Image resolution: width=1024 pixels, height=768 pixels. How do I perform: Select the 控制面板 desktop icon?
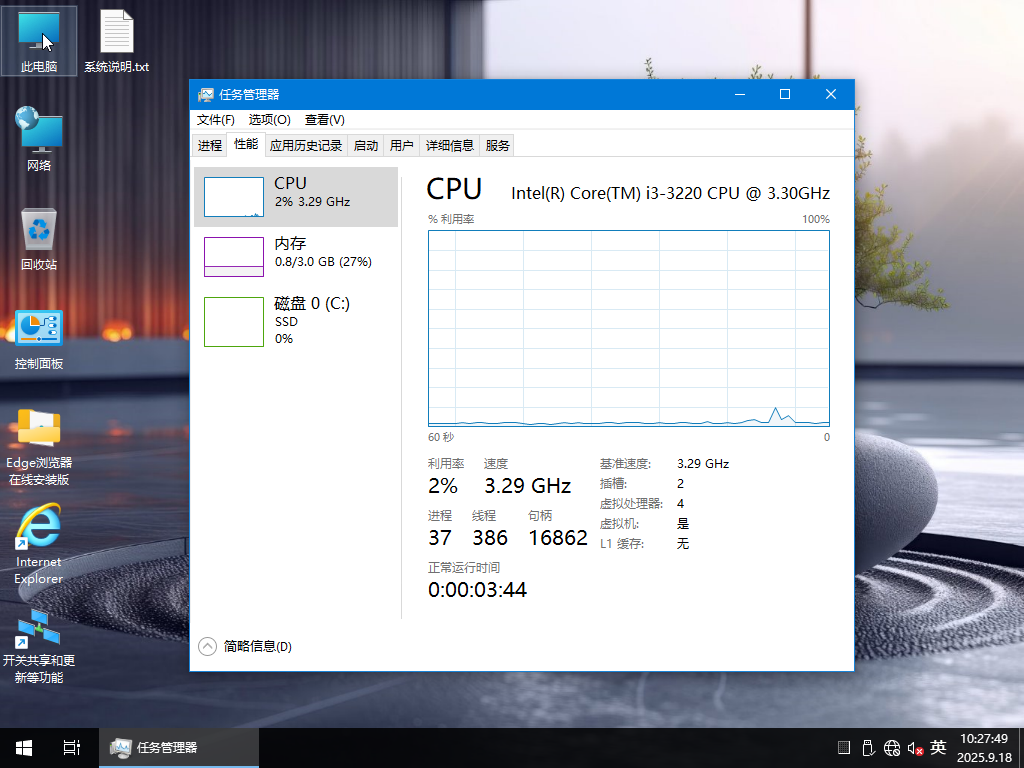pos(39,340)
